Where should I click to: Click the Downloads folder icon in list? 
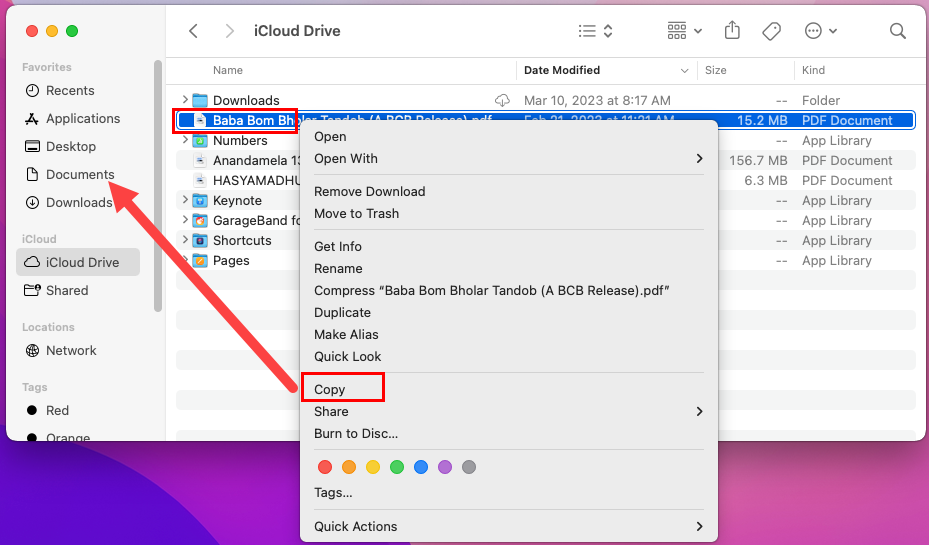[x=200, y=100]
